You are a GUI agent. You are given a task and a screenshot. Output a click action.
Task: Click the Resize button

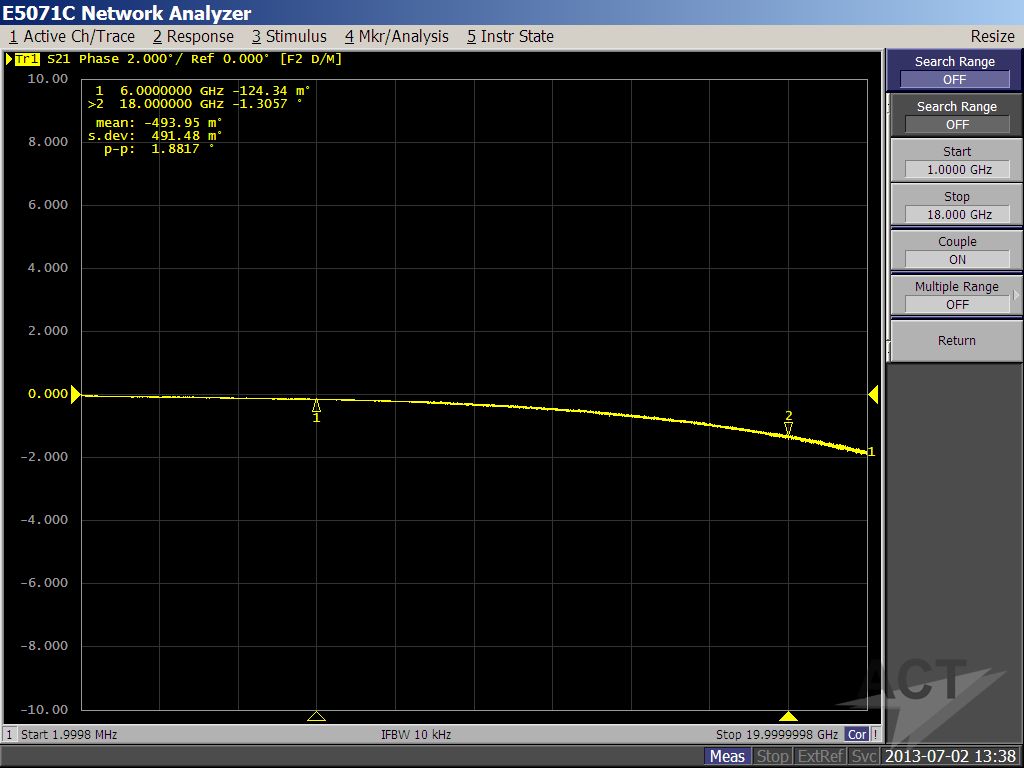pos(992,36)
